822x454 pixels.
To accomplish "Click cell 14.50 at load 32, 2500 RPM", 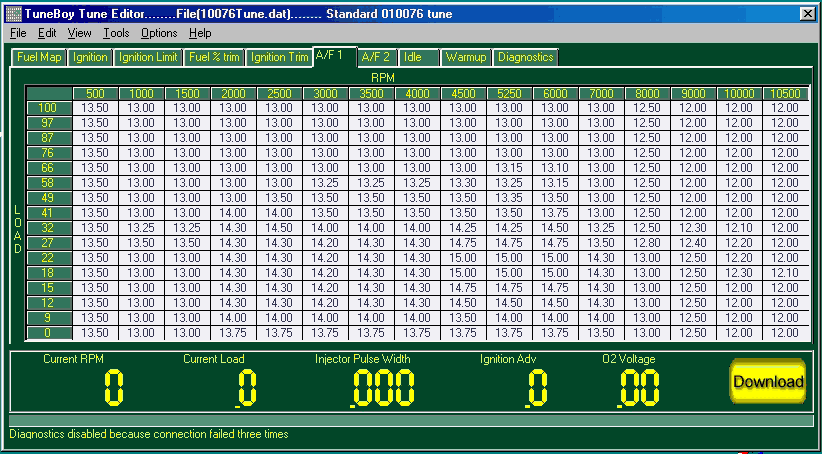I will coord(279,229).
